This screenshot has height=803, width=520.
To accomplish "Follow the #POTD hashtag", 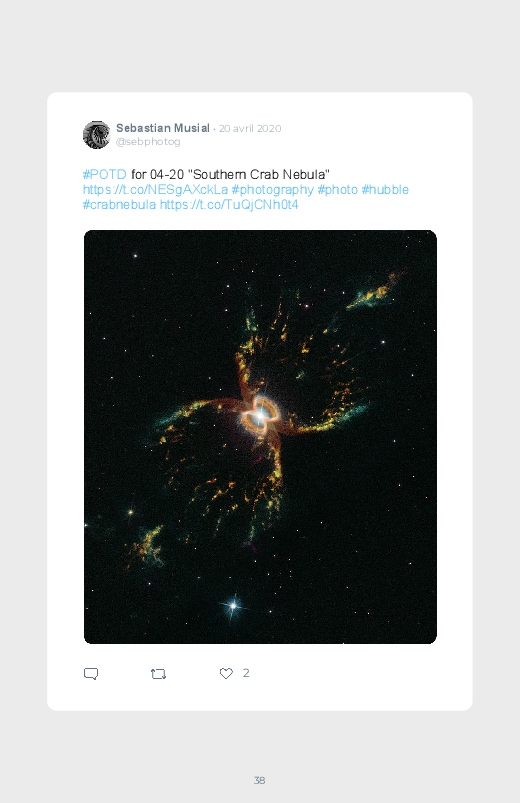I will 105,175.
